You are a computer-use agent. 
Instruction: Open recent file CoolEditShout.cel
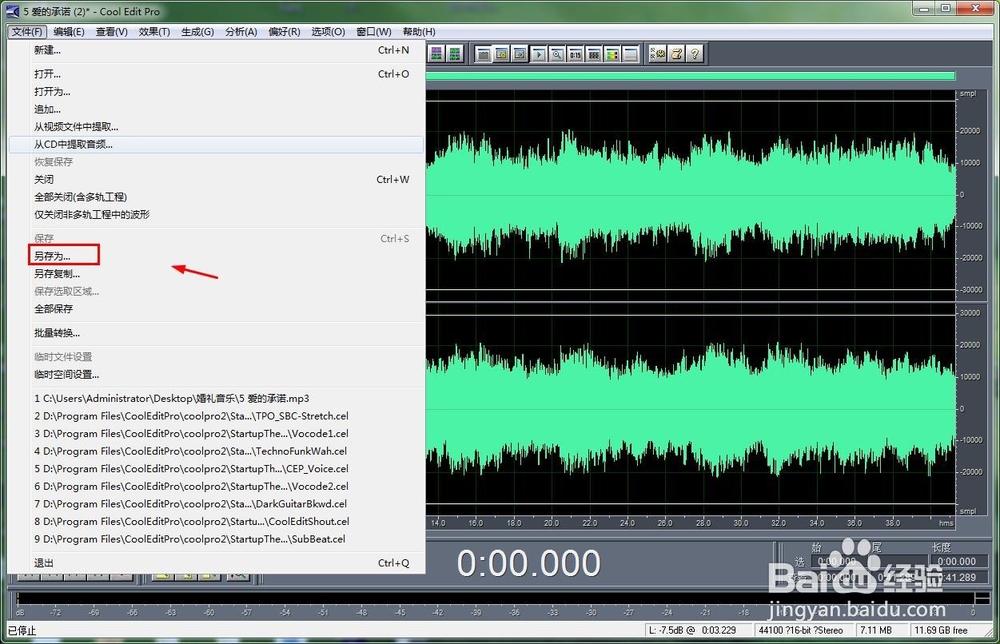217,522
